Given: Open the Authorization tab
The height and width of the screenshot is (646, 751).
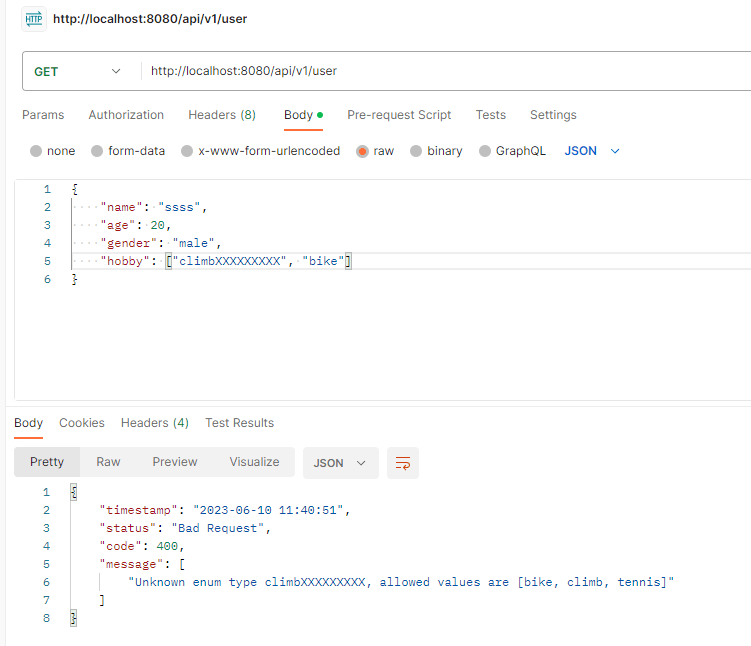Looking at the screenshot, I should [126, 115].
